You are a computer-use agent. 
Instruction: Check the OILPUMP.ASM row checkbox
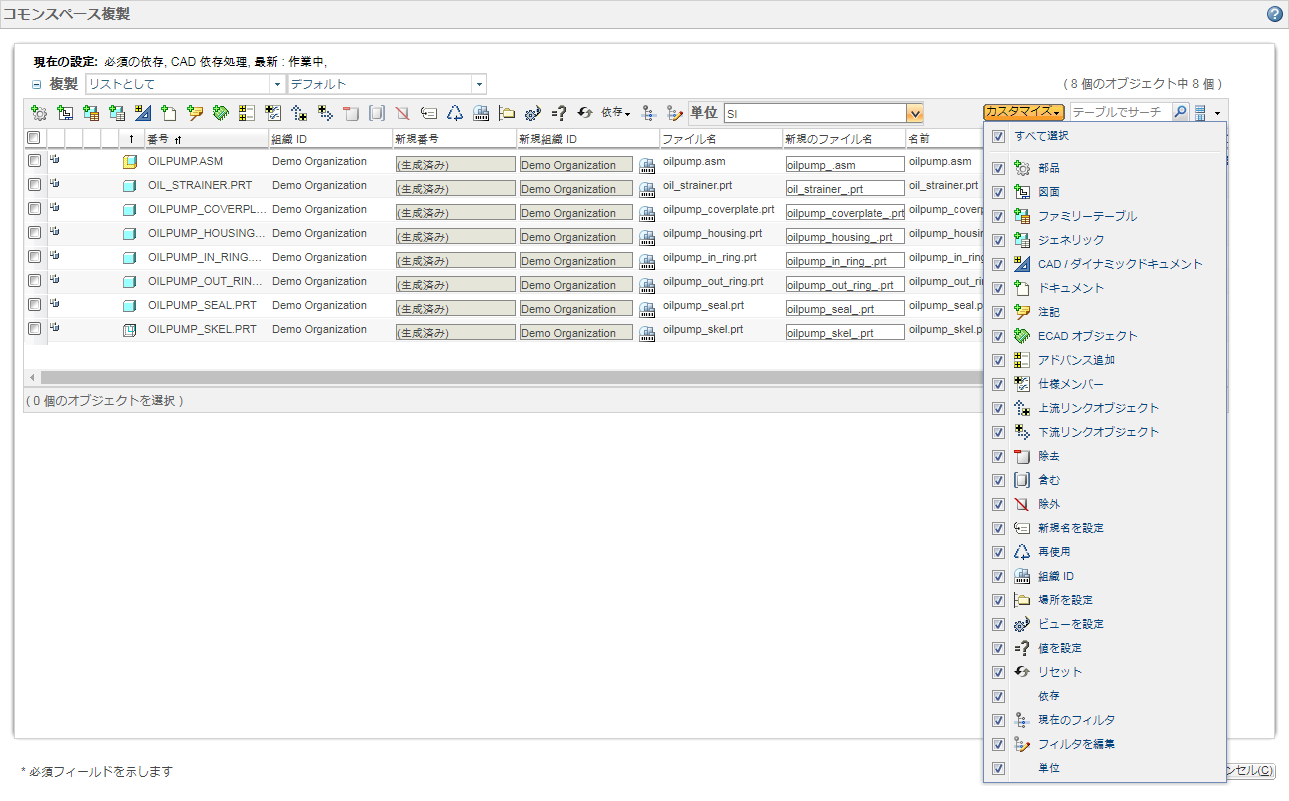click(34, 161)
